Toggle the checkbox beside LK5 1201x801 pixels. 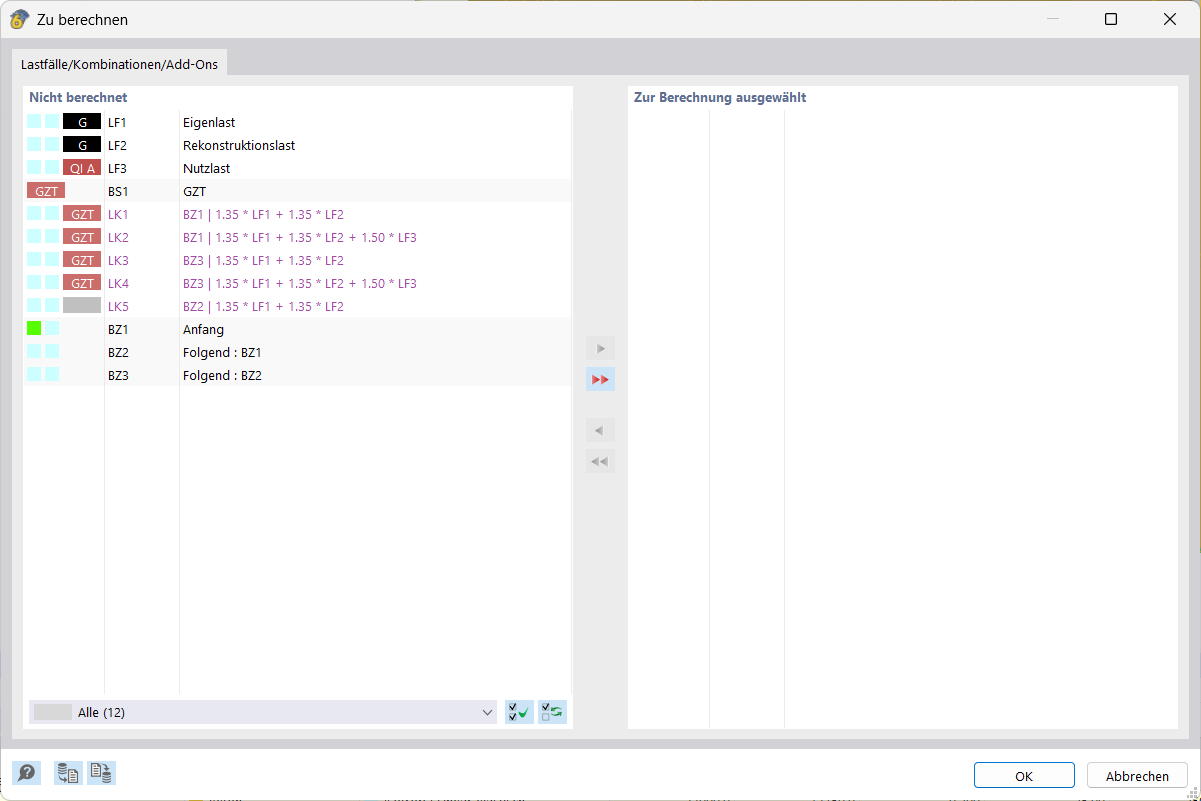click(32, 305)
